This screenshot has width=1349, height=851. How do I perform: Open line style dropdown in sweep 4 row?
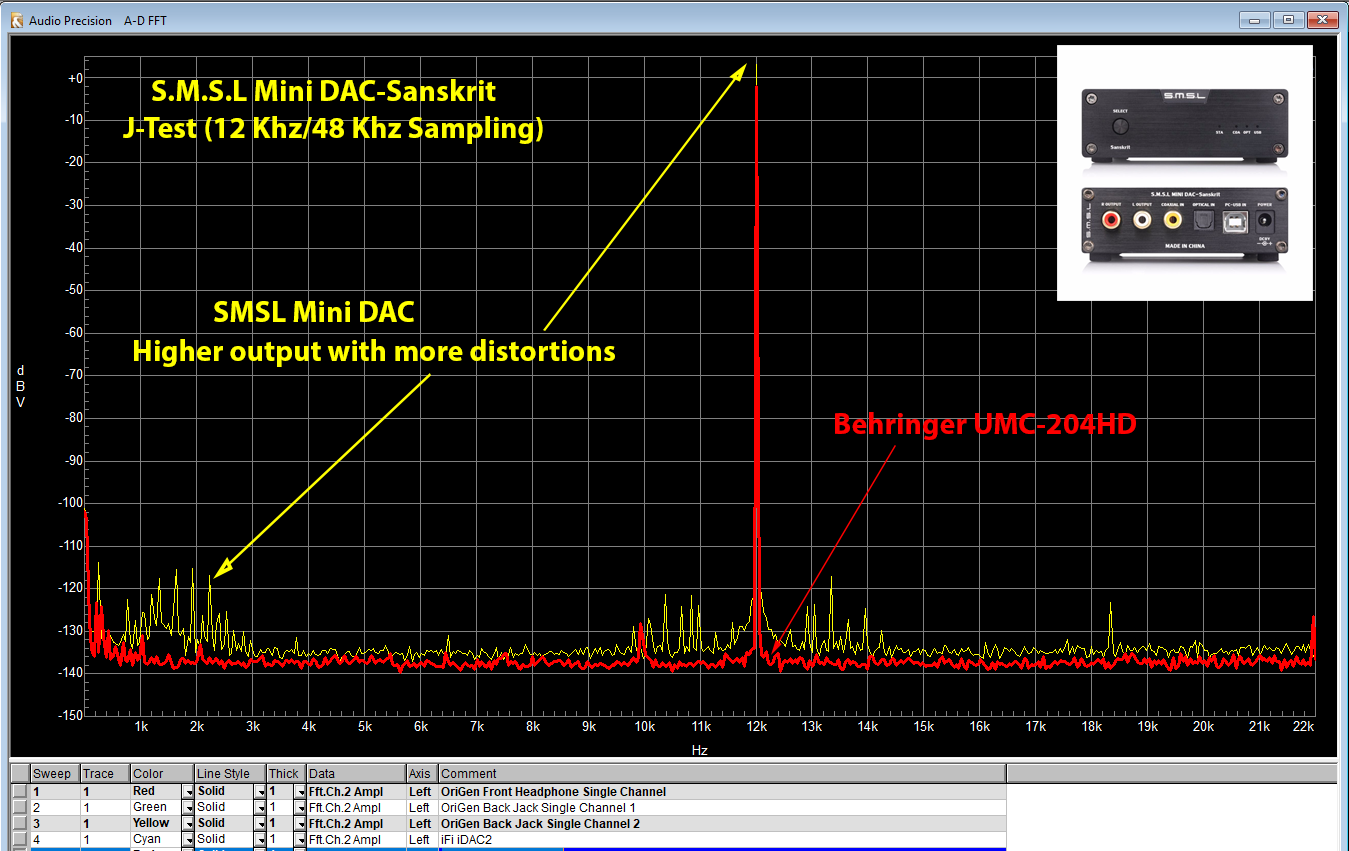[260, 840]
